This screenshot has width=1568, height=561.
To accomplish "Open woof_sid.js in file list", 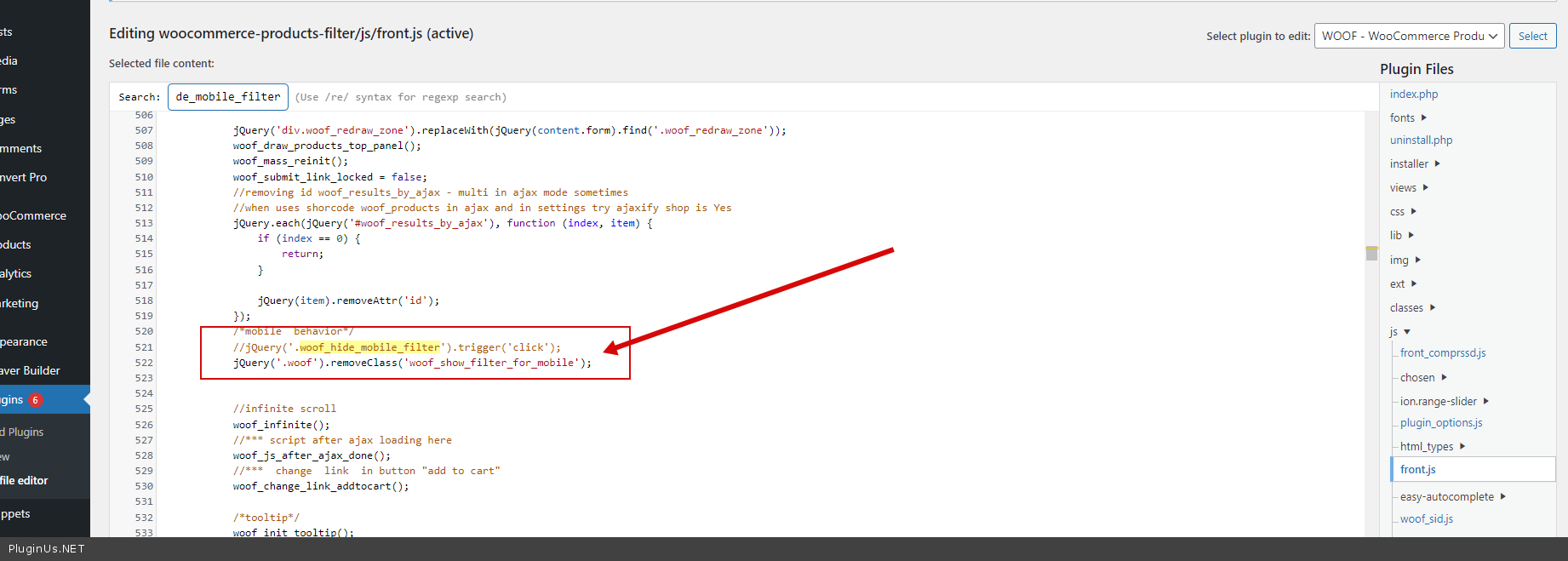I will (x=1426, y=519).
